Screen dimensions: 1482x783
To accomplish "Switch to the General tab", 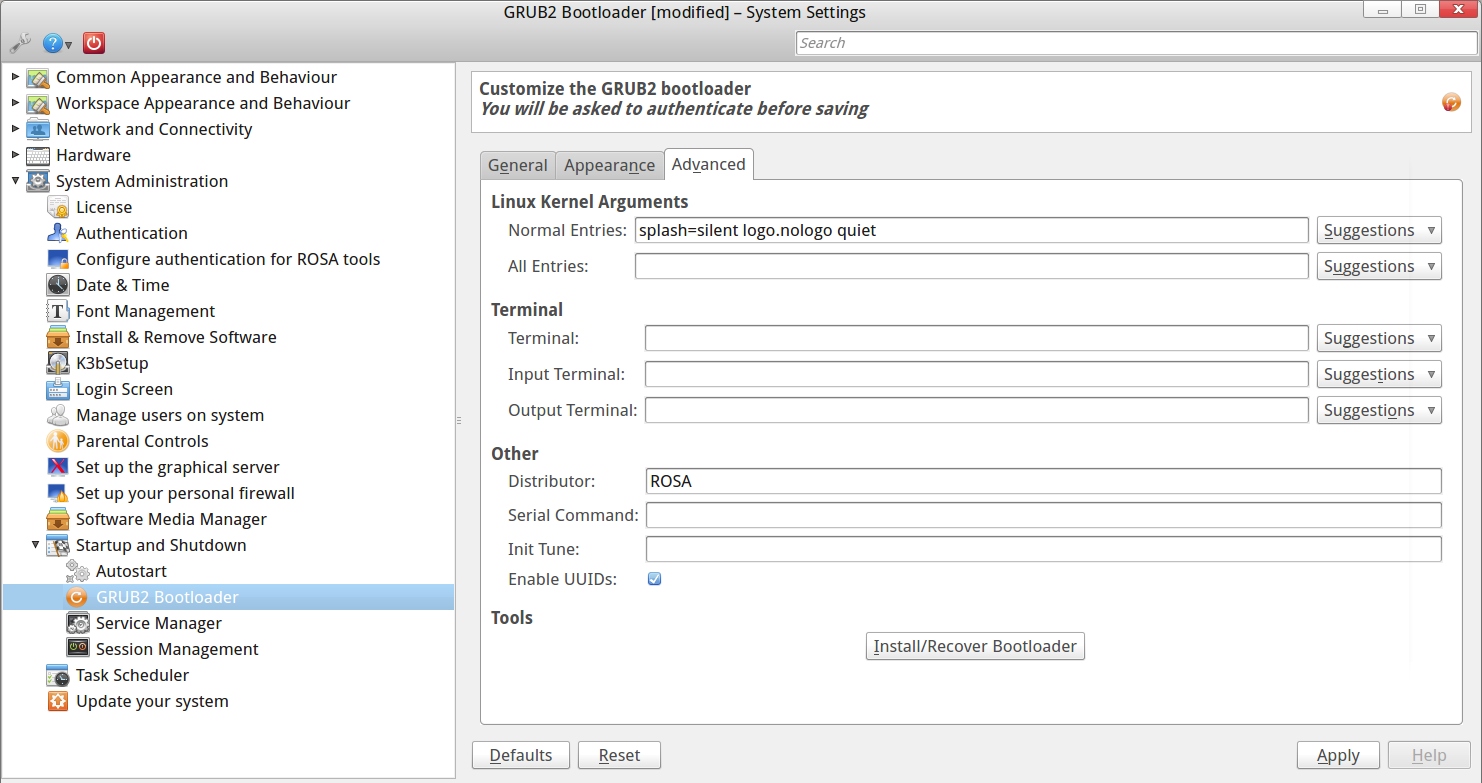I will pyautogui.click(x=517, y=165).
